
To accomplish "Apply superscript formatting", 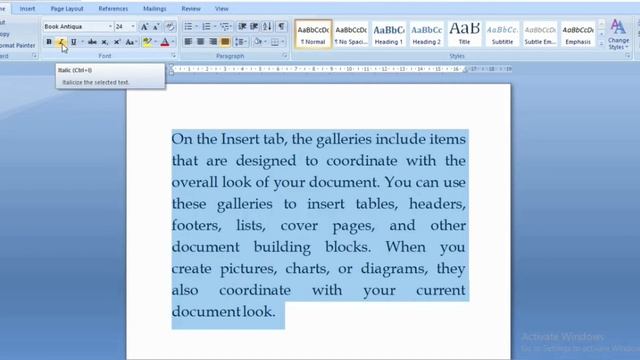I will (117, 42).
